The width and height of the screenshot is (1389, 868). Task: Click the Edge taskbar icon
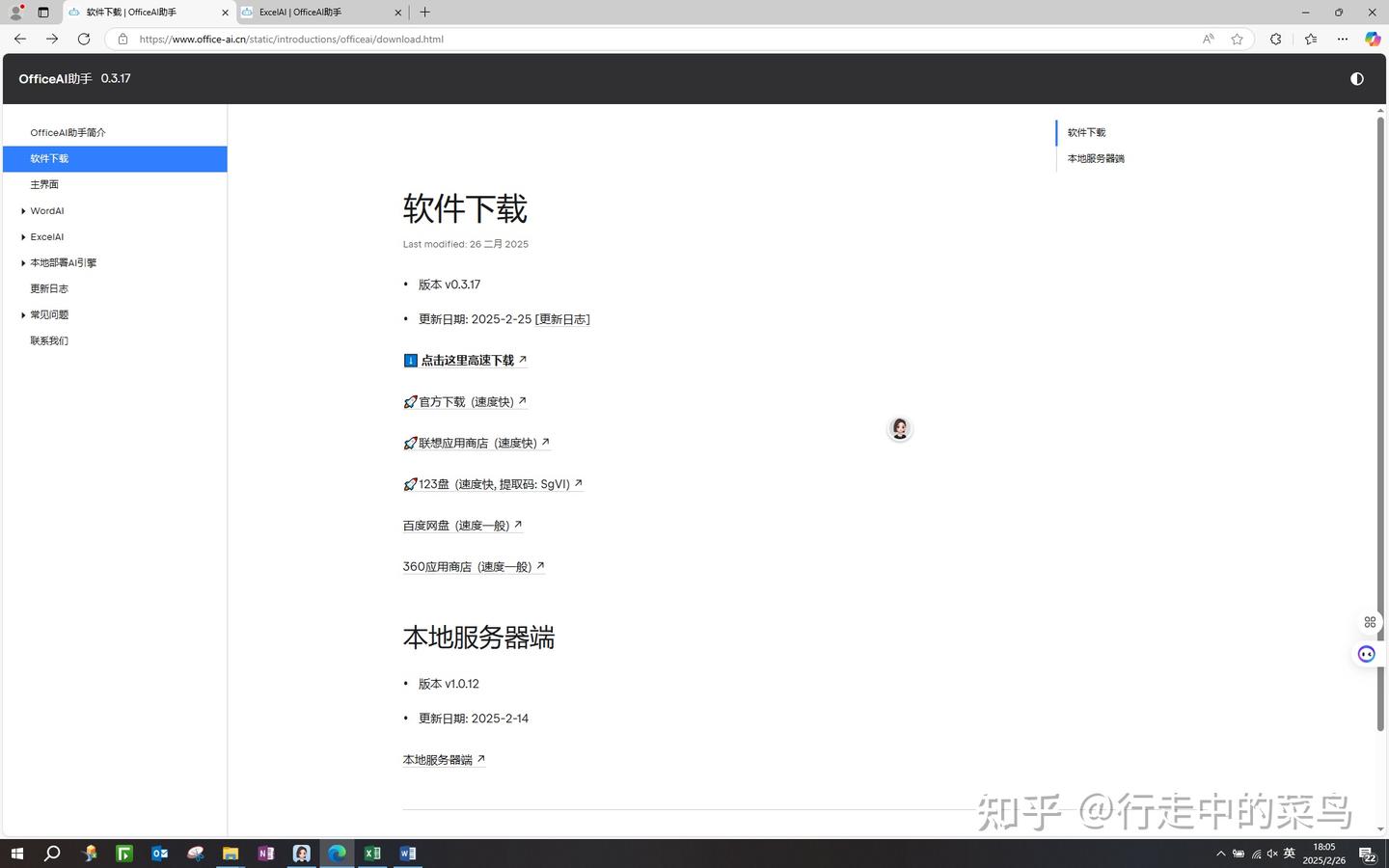pos(337,854)
